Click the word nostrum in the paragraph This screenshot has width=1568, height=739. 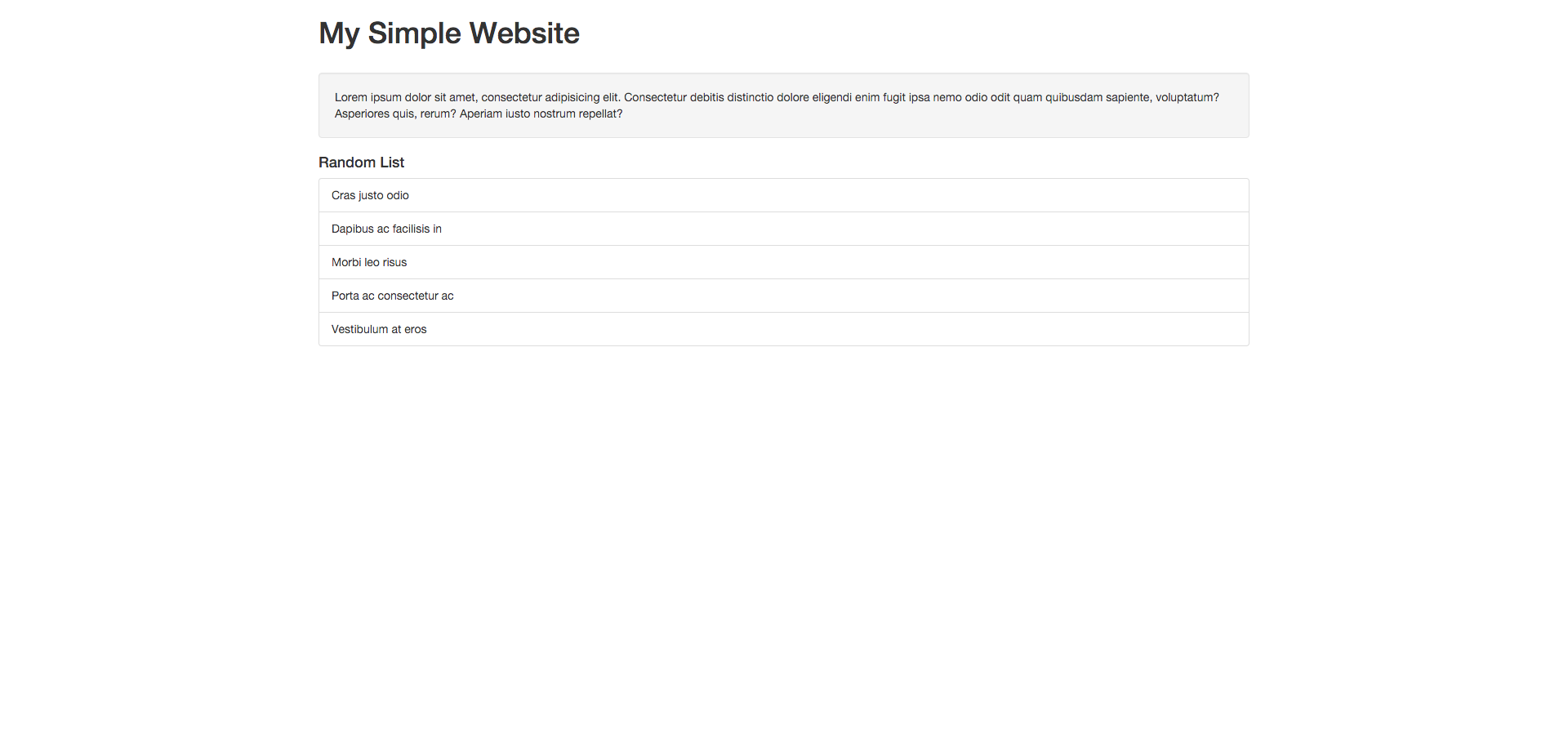[x=555, y=114]
